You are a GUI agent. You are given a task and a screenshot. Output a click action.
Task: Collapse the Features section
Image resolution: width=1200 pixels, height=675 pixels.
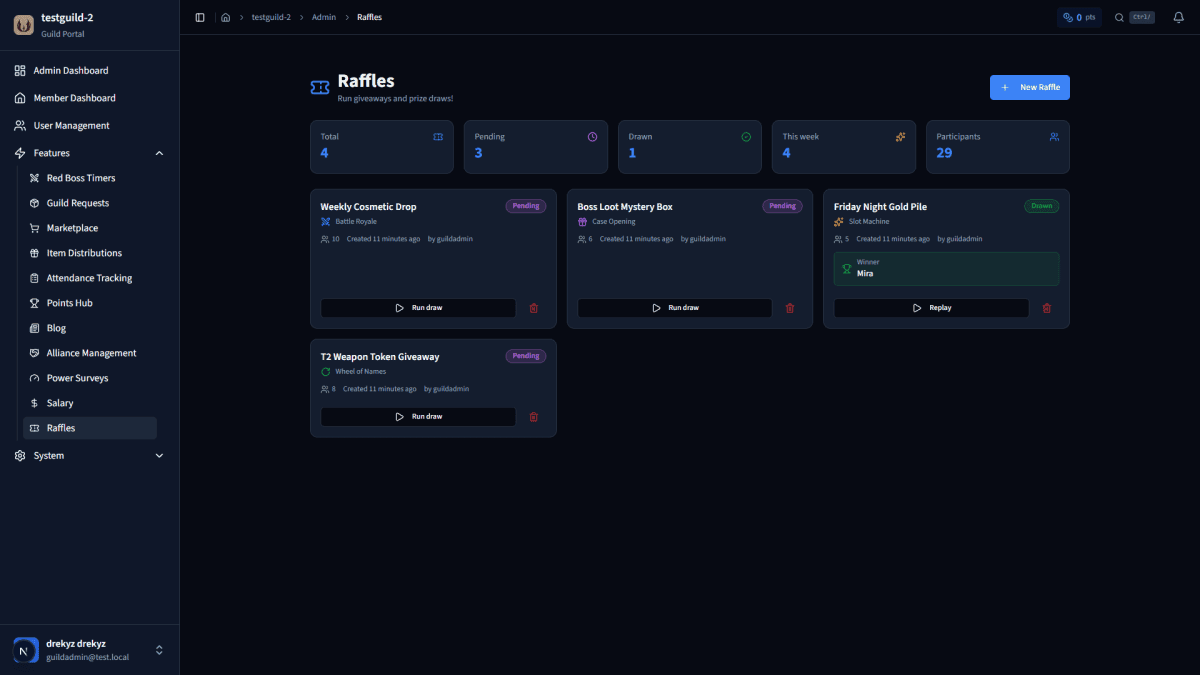coord(158,153)
